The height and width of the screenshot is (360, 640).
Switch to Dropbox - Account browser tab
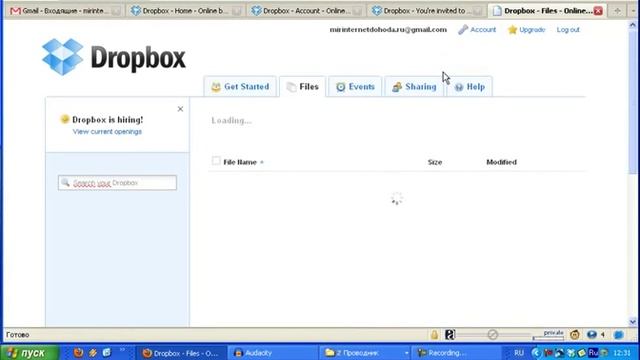[306, 11]
